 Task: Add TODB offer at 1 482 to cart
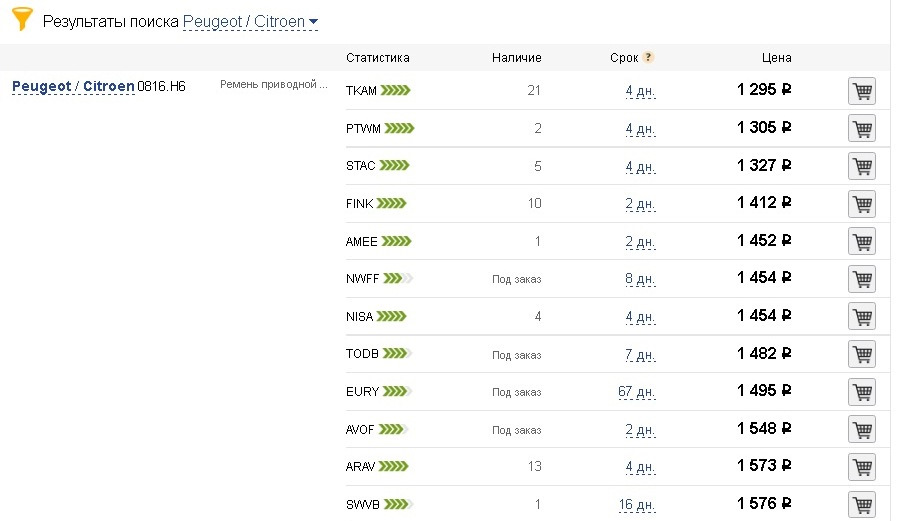(x=862, y=354)
